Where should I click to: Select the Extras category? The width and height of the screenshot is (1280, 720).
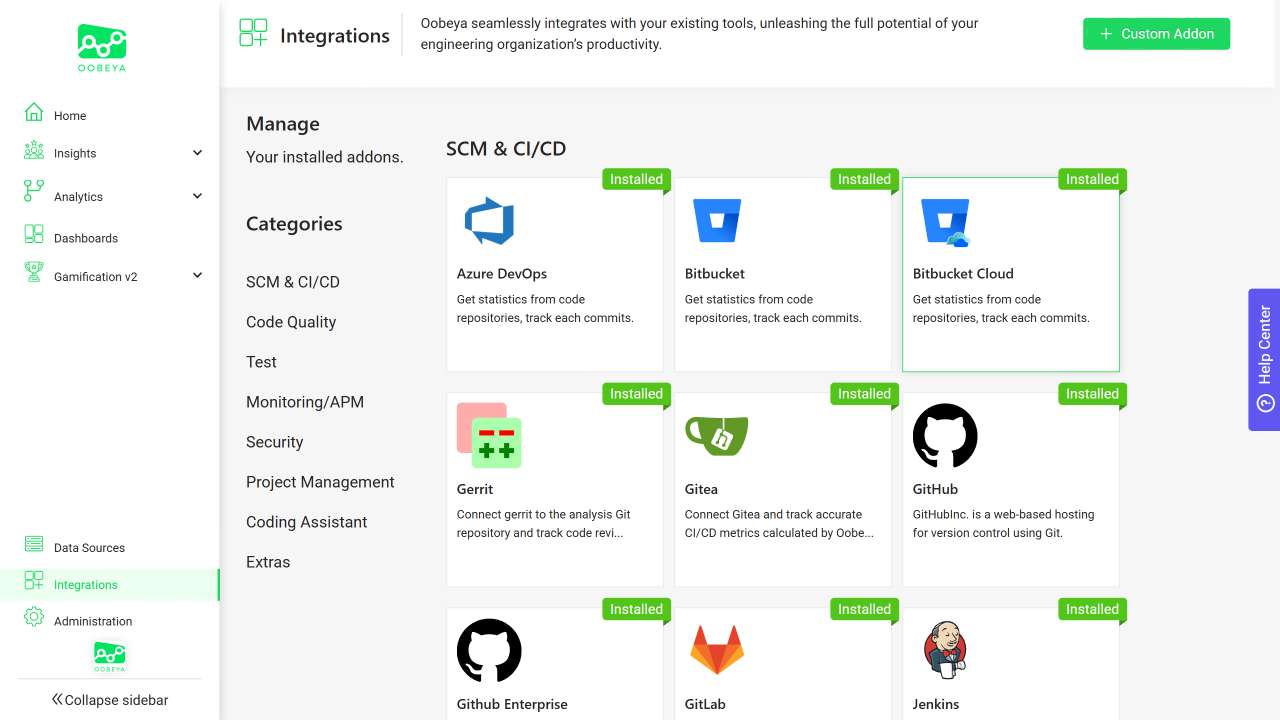[268, 562]
